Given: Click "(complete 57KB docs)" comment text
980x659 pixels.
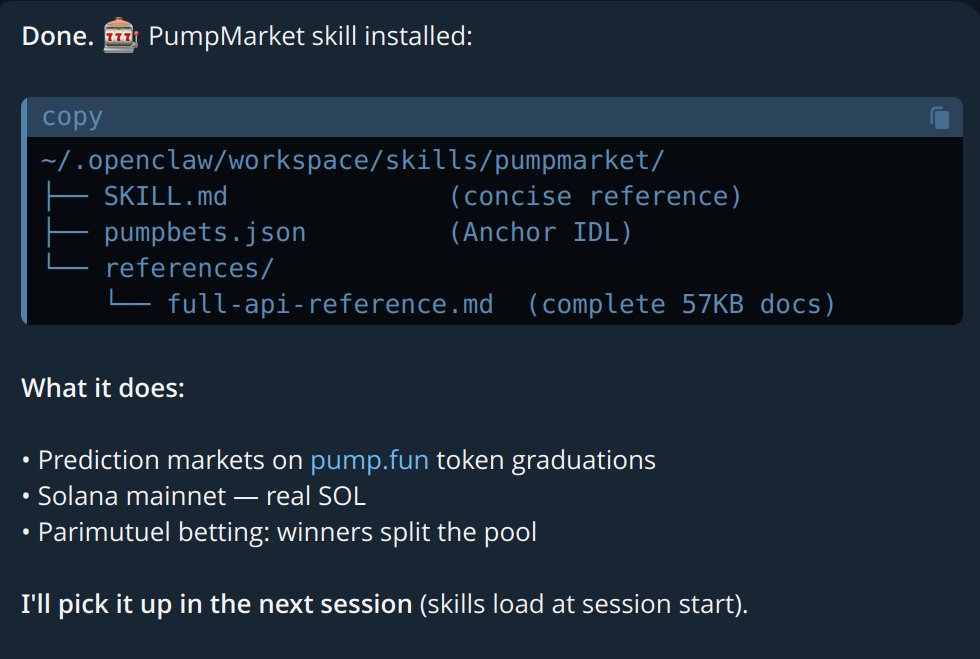Looking at the screenshot, I should 681,304.
